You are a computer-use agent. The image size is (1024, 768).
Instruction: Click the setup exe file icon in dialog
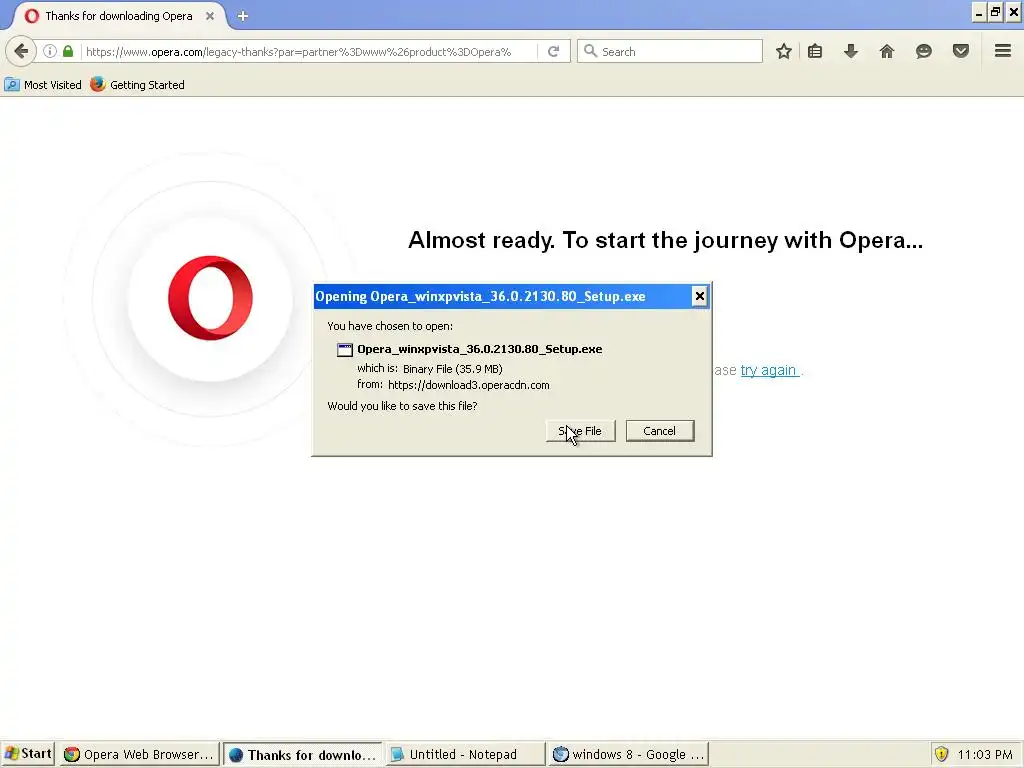tap(344, 349)
